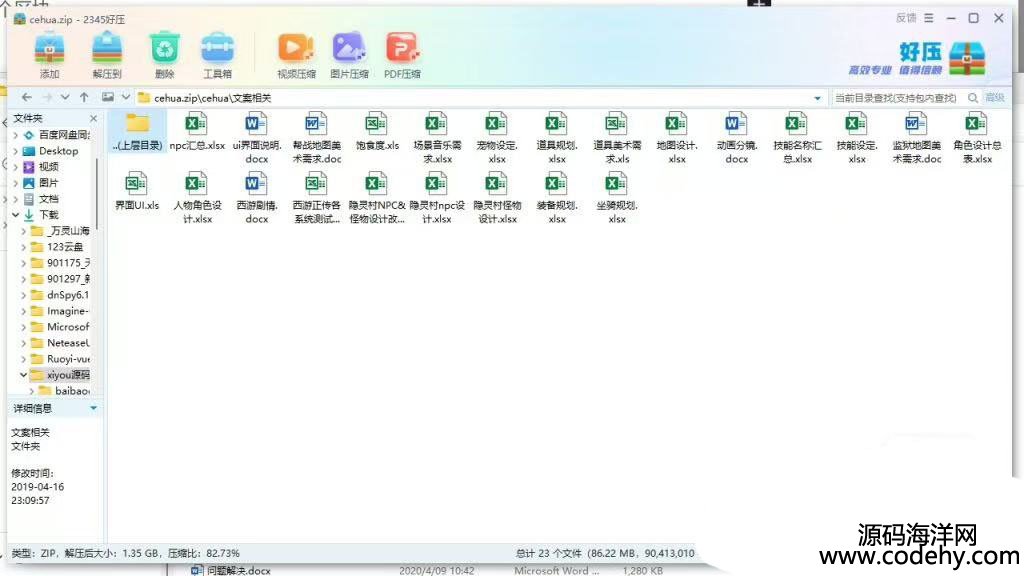Select the 西游剧情.docx file
The width and height of the screenshot is (1024, 576).
point(257,198)
